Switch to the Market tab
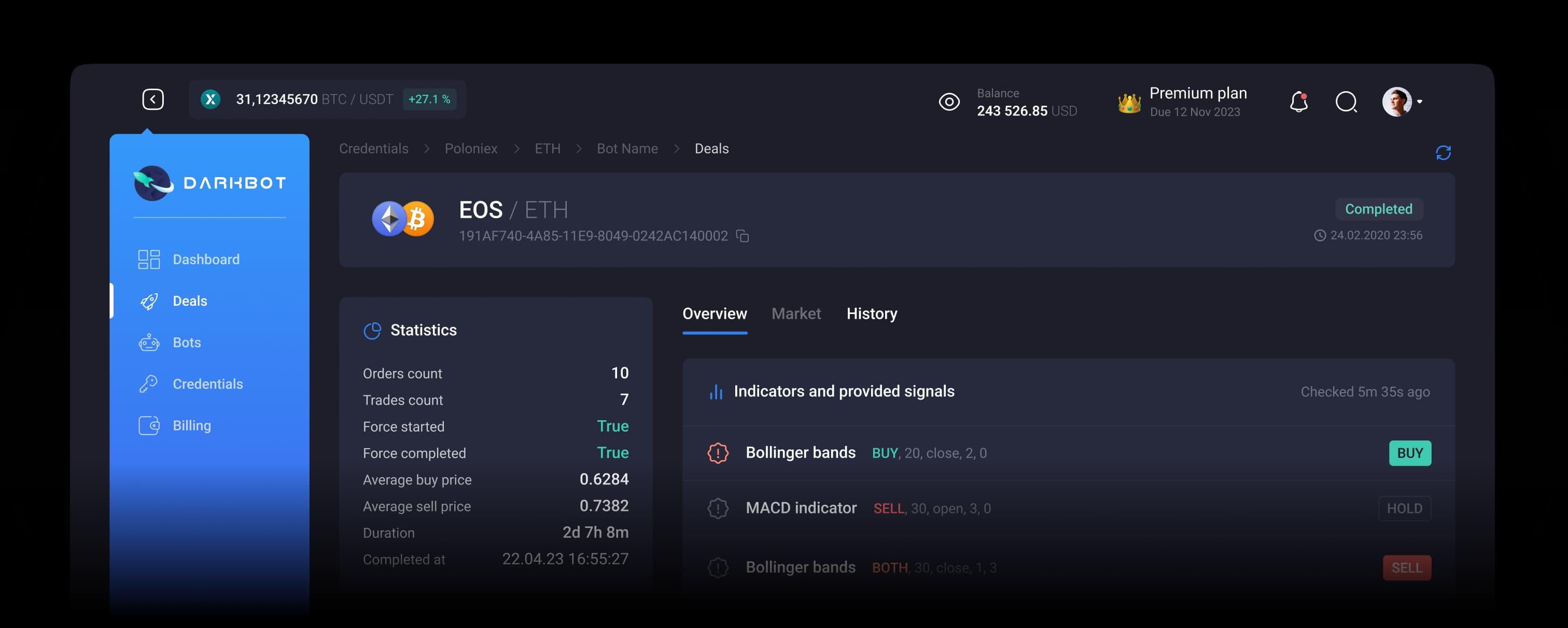This screenshot has height=628, width=1568. tap(796, 313)
